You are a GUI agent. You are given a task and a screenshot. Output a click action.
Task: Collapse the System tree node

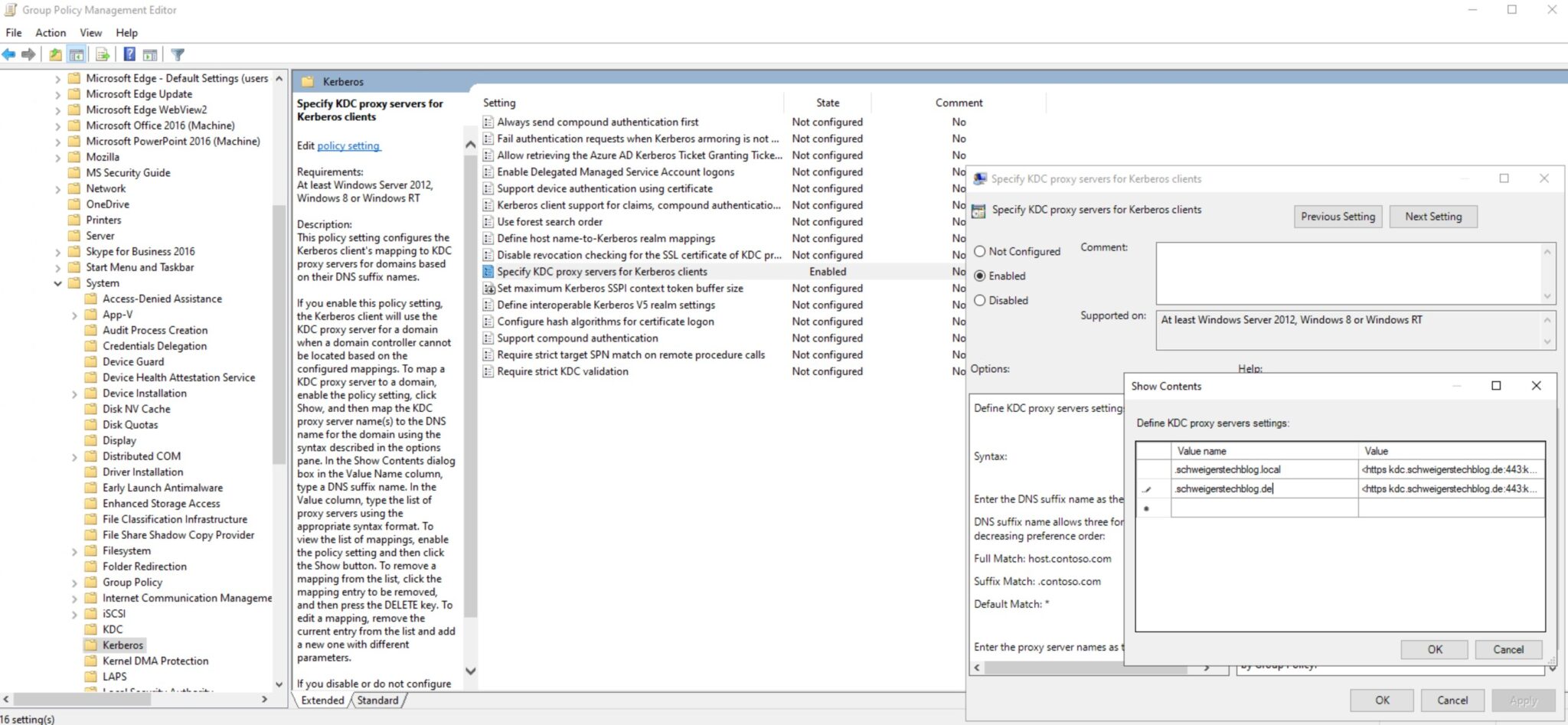[x=57, y=282]
